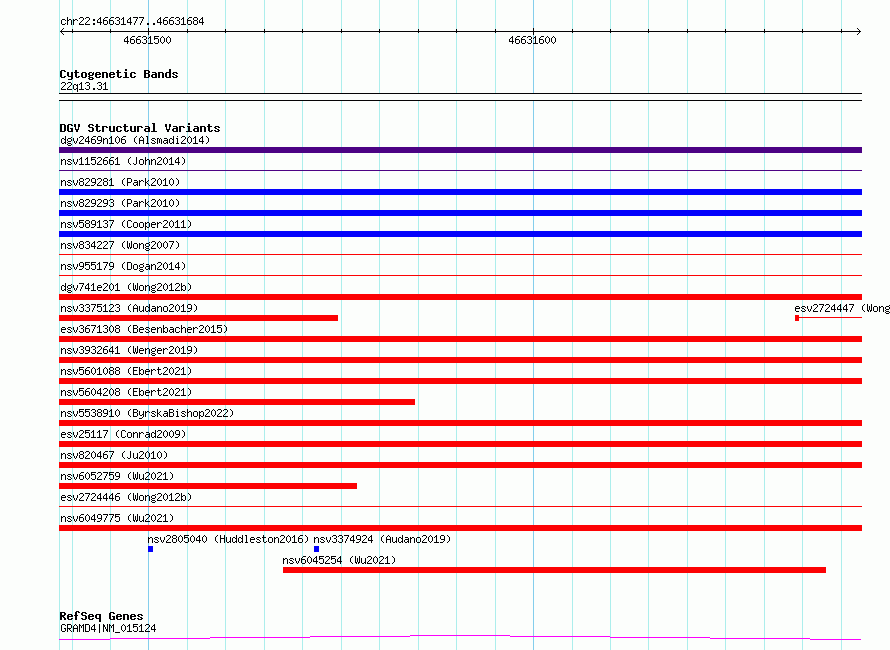Click the nsv5604208 (Ebert2021) label
The image size is (890, 650).
(x=126, y=392)
